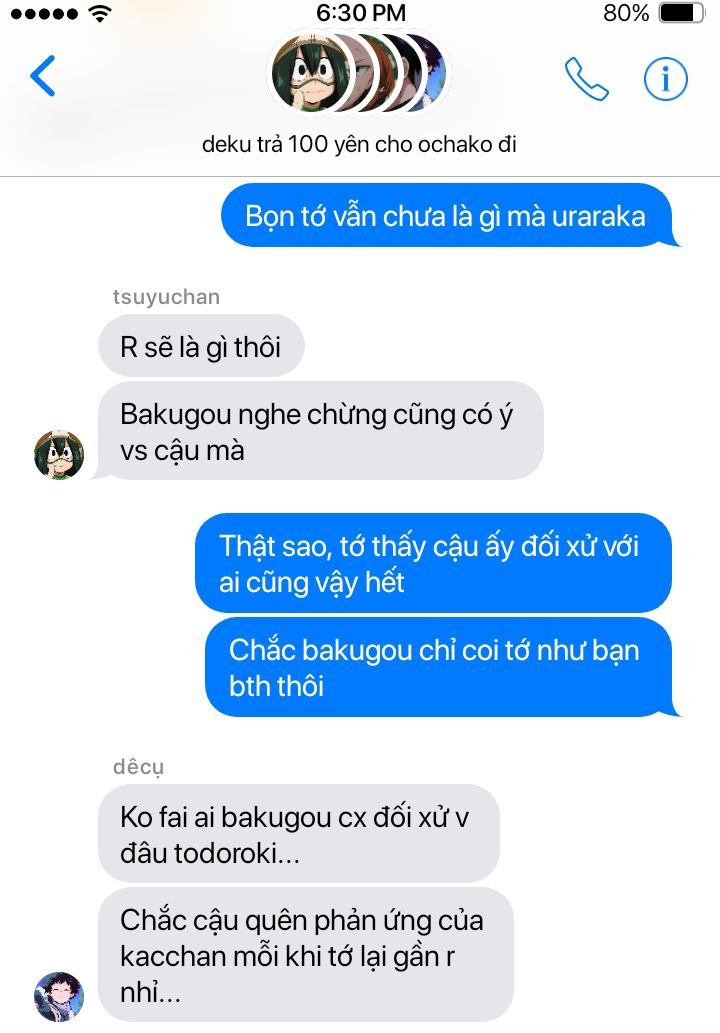Viewport: 720px width, 1033px height.
Task: Tap sender name 'tsuyuchan' label
Action: tap(166, 297)
